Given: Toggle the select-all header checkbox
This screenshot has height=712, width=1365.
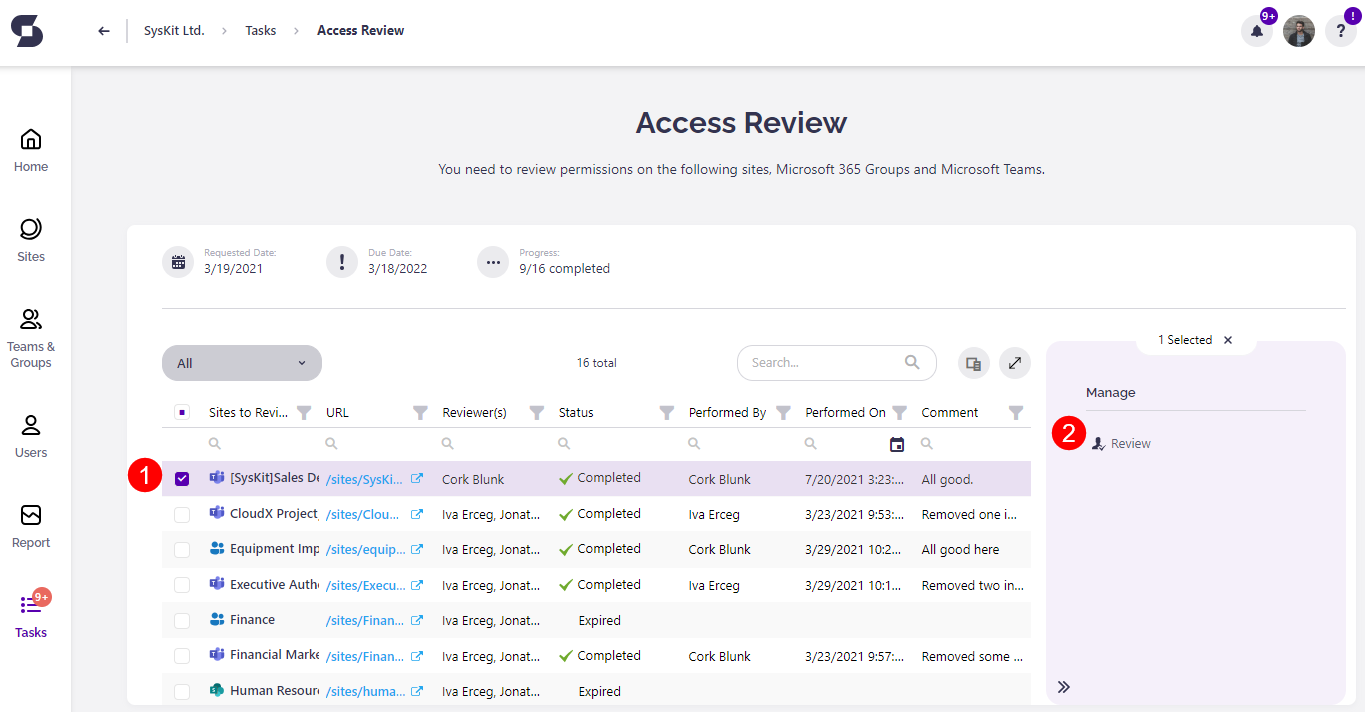Looking at the screenshot, I should pos(182,412).
